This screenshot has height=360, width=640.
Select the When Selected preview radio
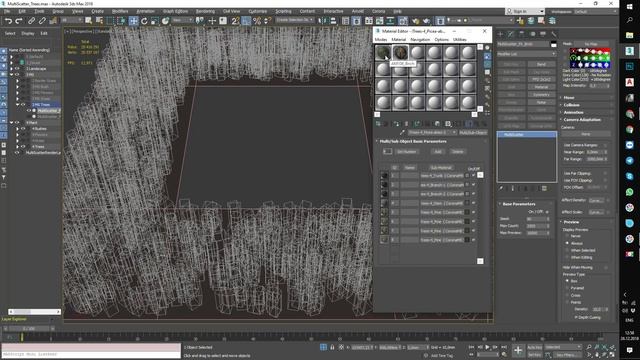(x=567, y=250)
